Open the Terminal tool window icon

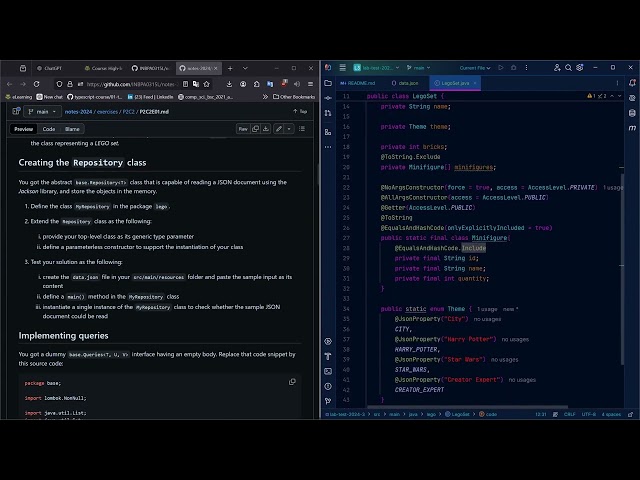pos(328,369)
